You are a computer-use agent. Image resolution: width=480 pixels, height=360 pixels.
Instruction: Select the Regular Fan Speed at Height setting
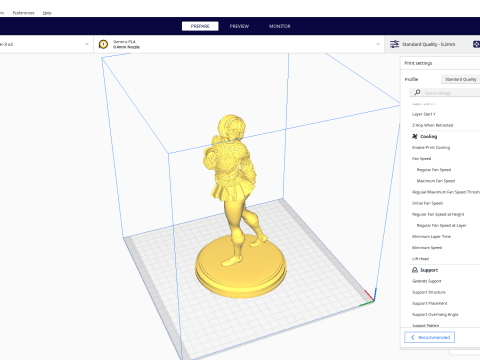pyautogui.click(x=438, y=214)
